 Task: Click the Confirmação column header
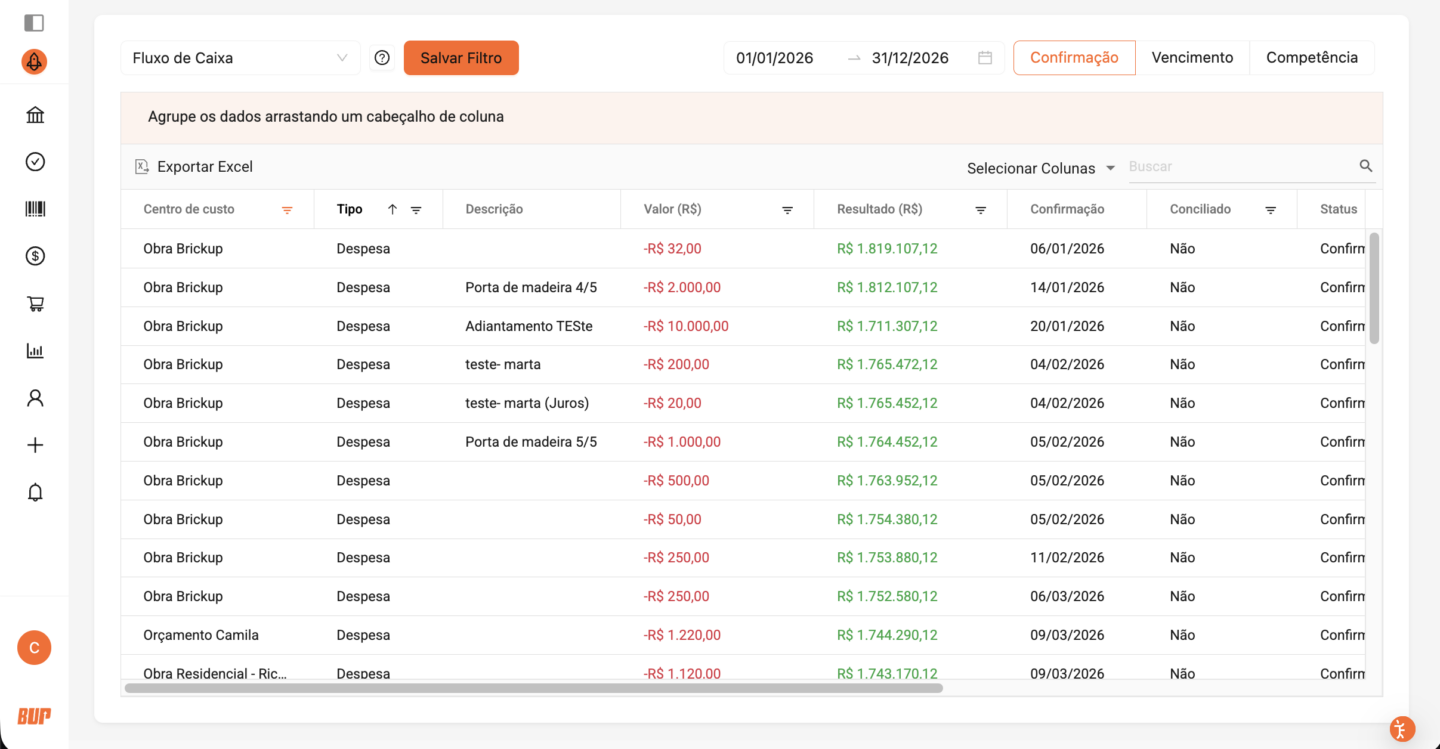1067,210
